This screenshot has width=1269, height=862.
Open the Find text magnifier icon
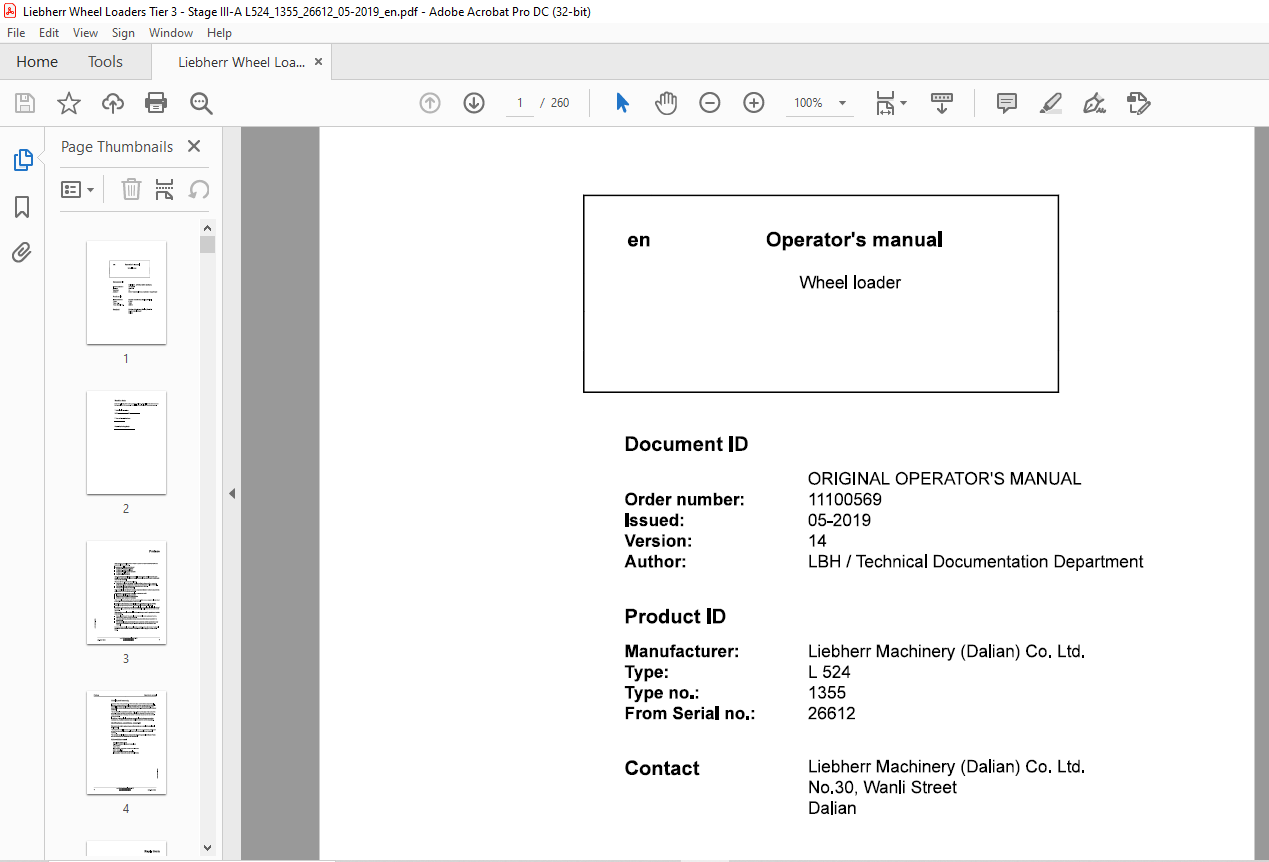coord(201,103)
